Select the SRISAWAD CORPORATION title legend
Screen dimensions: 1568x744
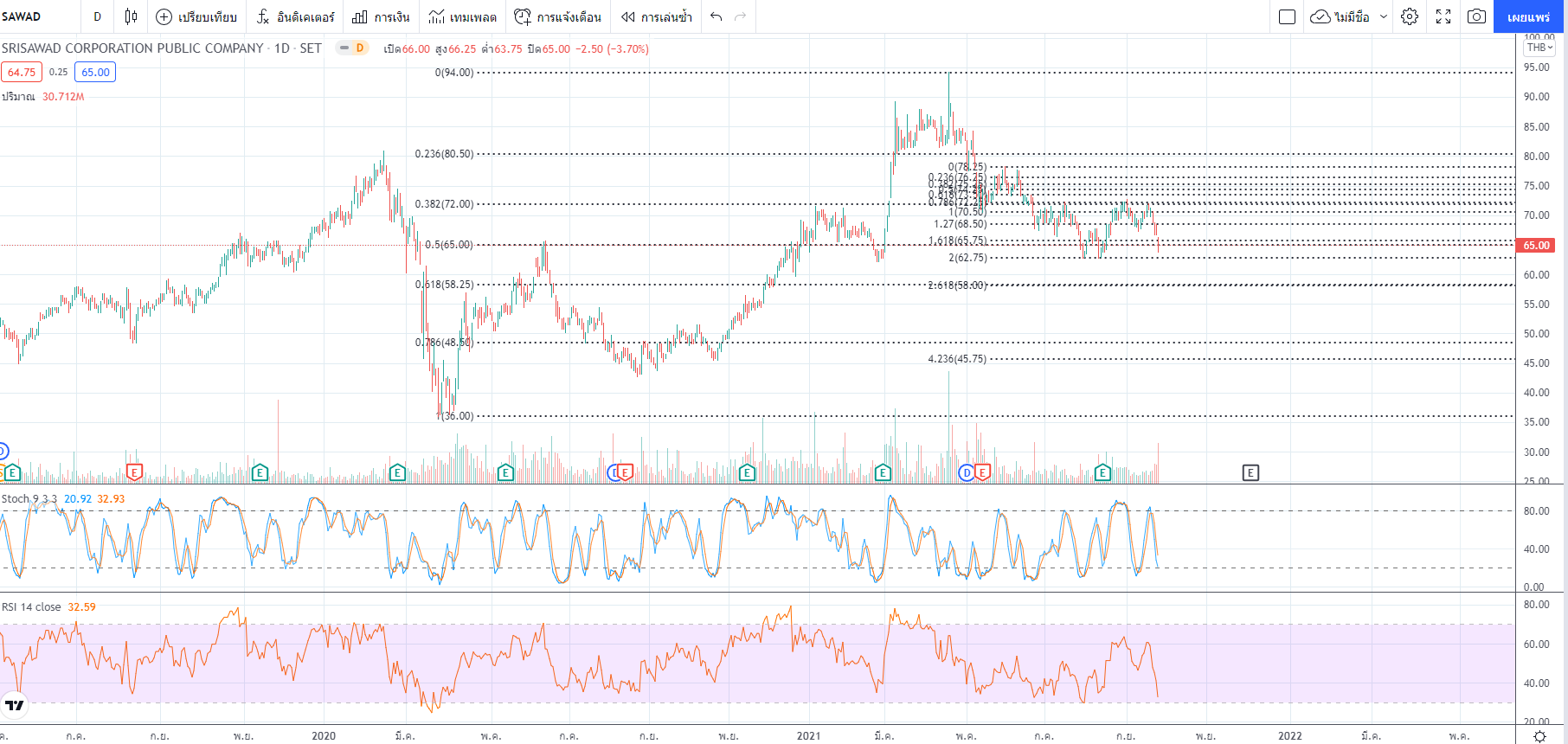(161, 48)
